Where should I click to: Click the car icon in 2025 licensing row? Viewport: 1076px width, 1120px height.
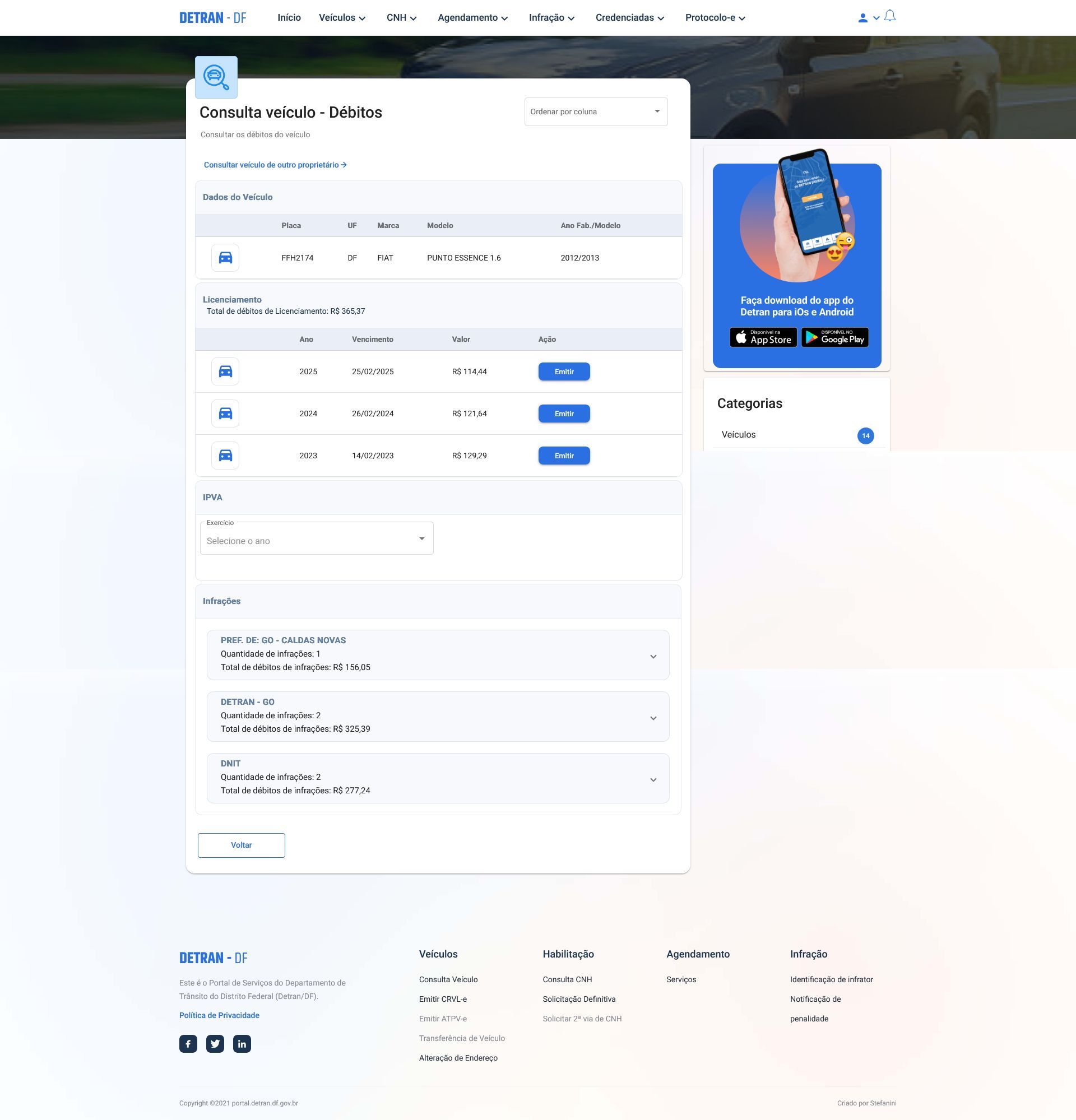pos(225,371)
